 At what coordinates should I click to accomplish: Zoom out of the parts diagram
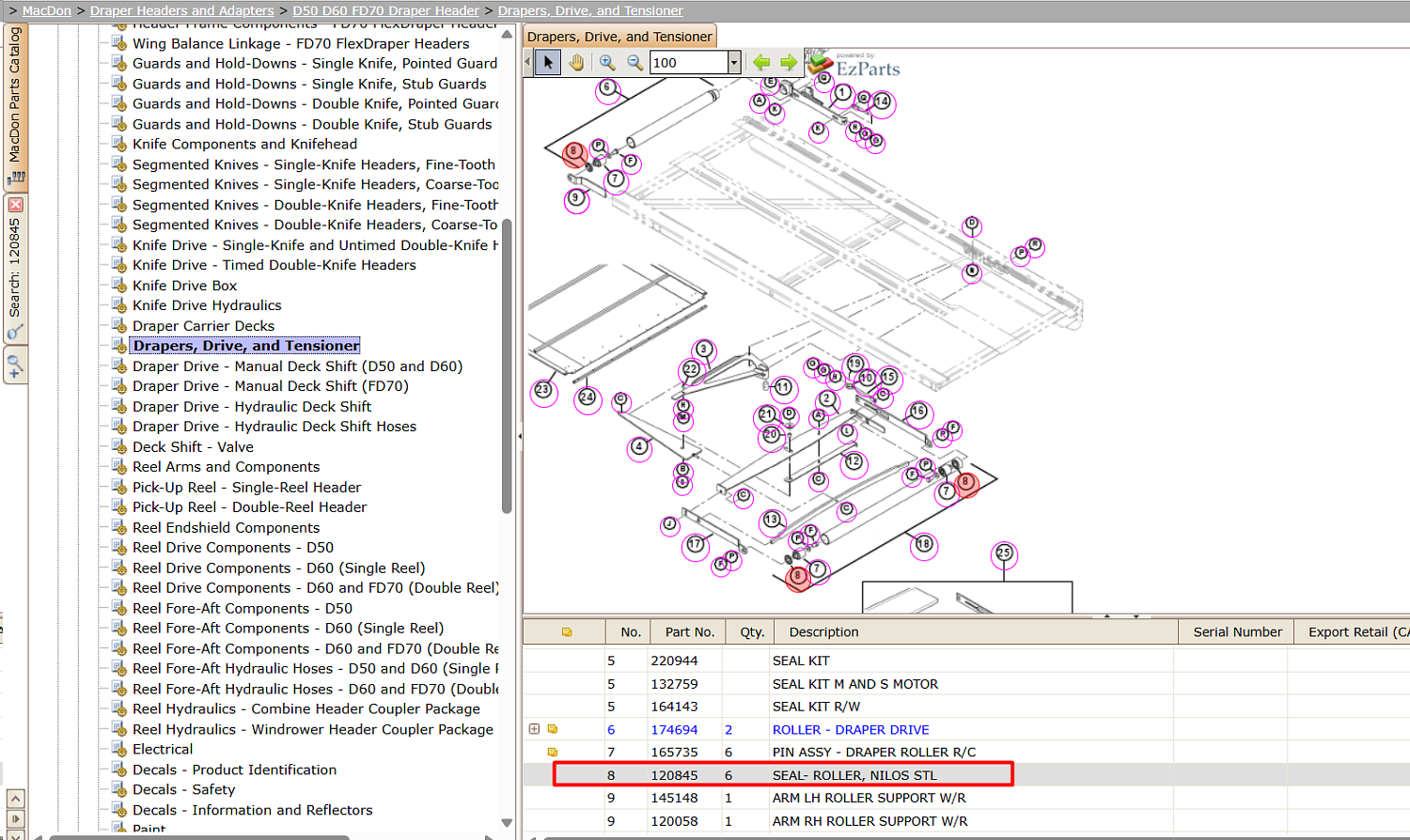pyautogui.click(x=635, y=62)
